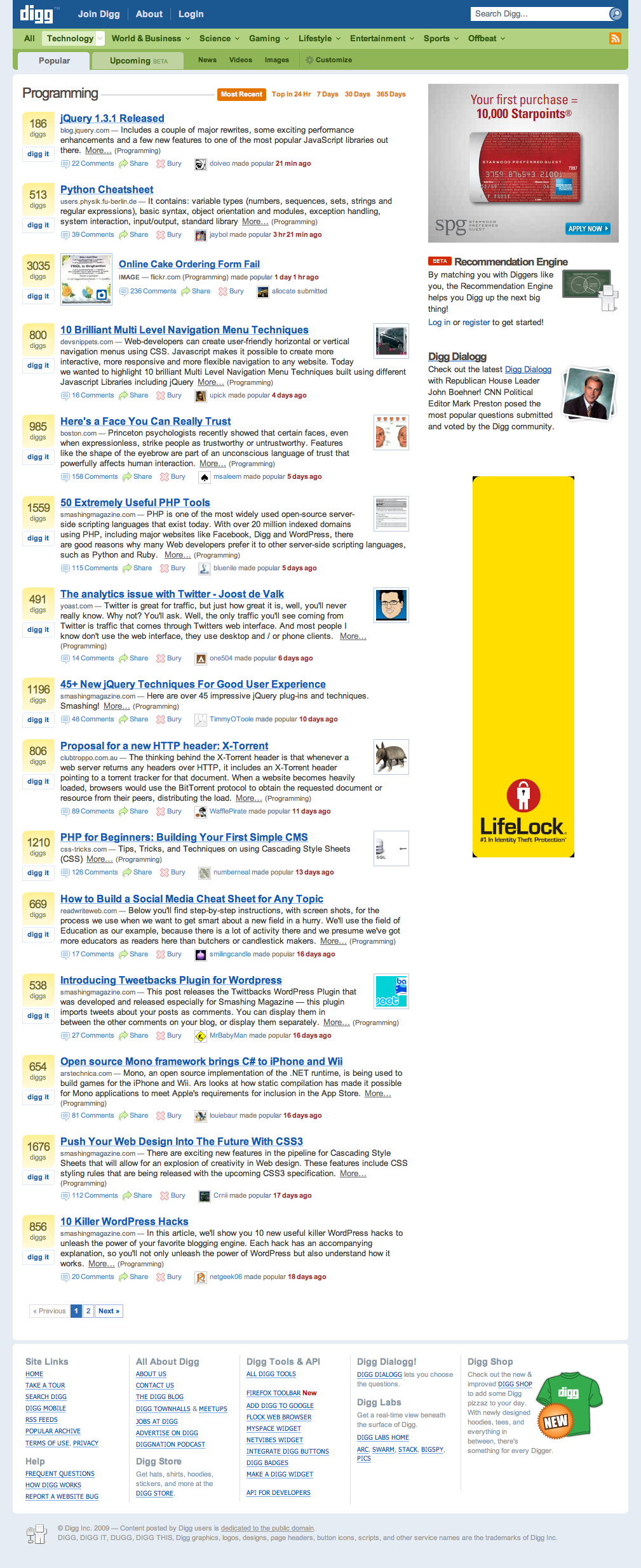Open page 2 in pagination

[x=88, y=1311]
